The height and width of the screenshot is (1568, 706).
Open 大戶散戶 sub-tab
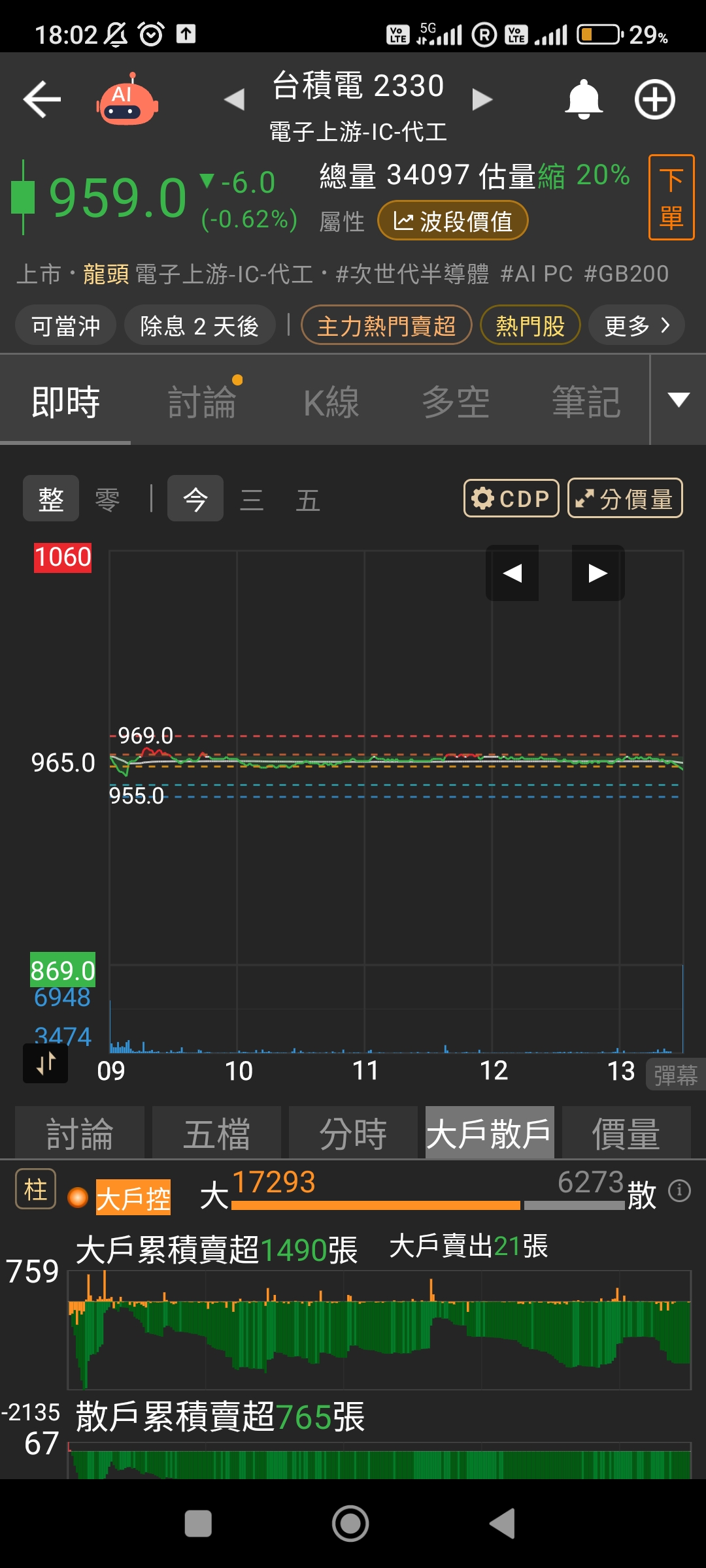pos(490,1133)
